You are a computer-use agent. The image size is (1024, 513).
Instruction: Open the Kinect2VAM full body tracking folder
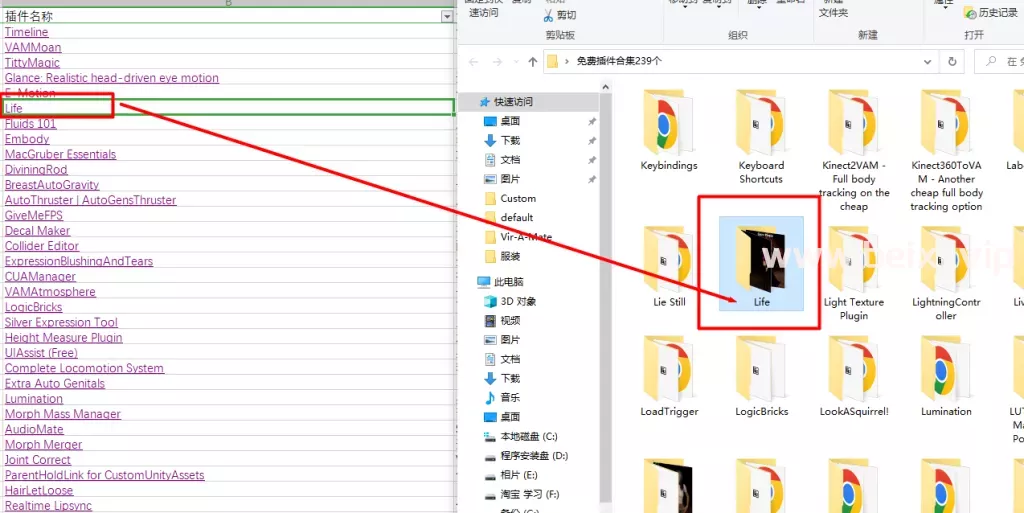click(x=854, y=150)
